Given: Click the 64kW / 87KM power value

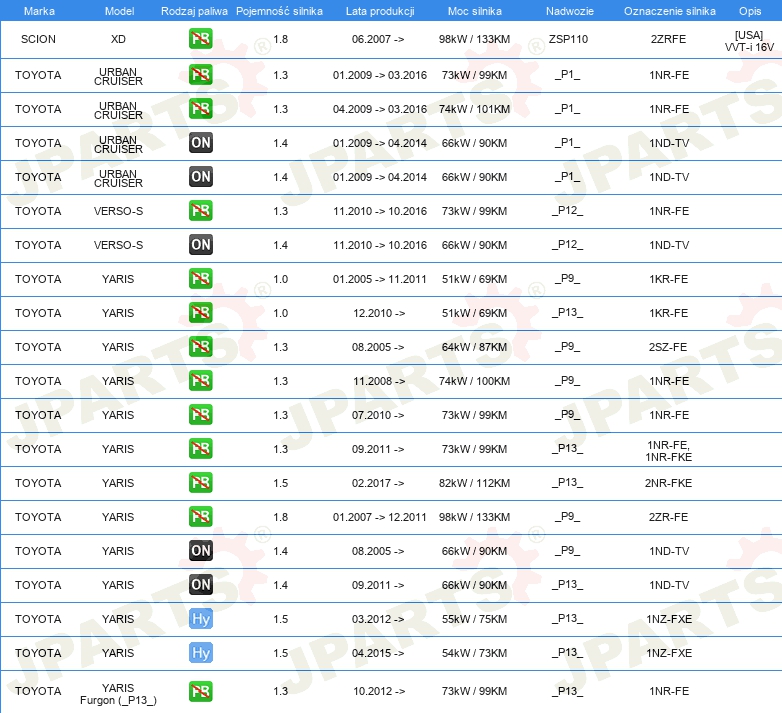Looking at the screenshot, I should click(474, 347).
